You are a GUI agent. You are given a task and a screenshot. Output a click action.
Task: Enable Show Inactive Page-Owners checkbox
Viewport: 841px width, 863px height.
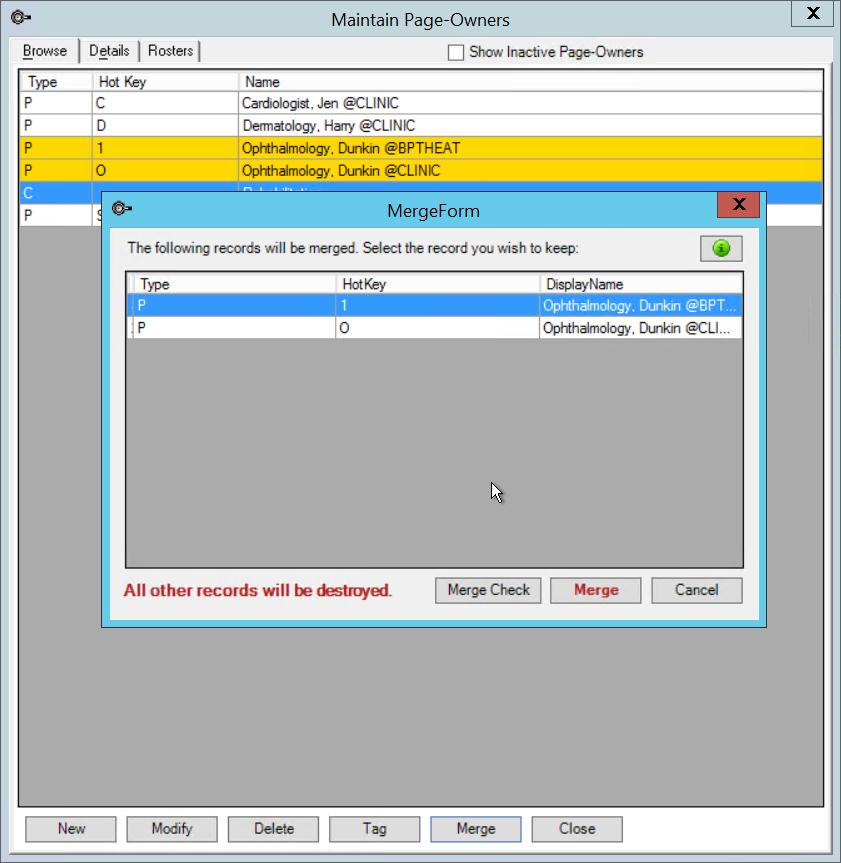(x=456, y=52)
